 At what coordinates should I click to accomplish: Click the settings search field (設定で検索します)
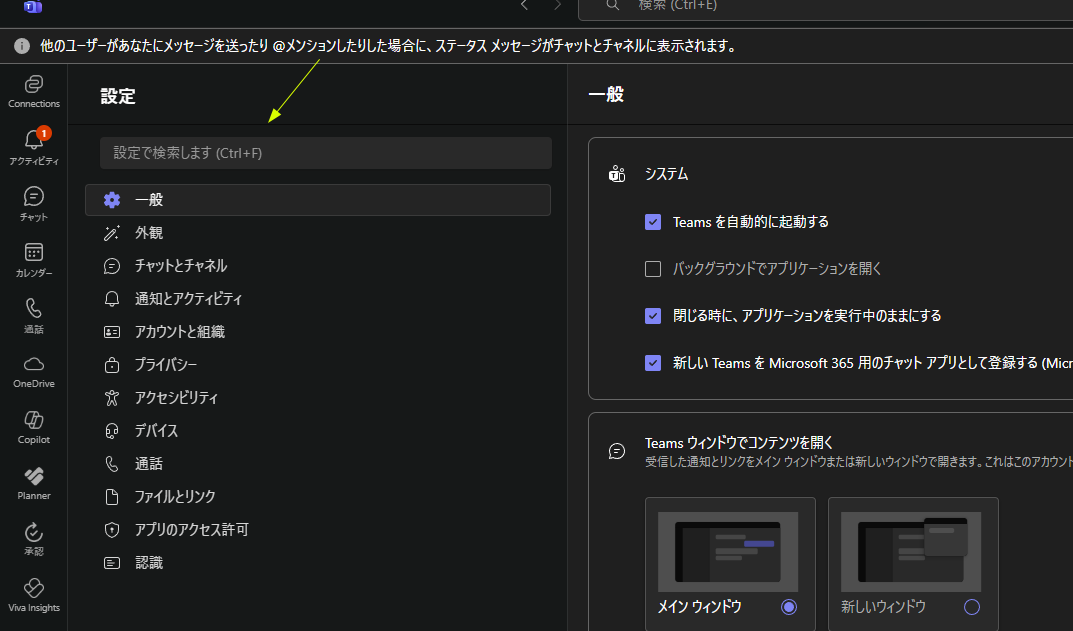click(325, 153)
